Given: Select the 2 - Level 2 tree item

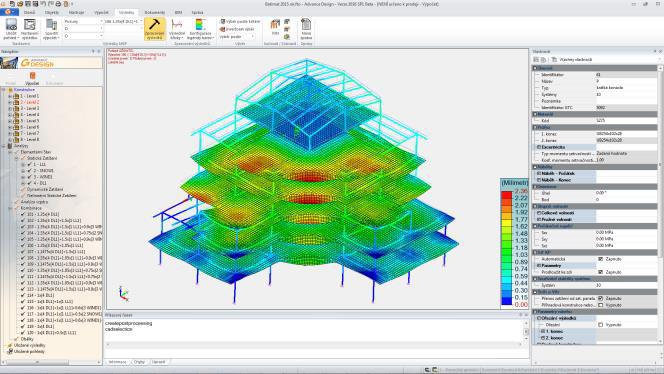Looking at the screenshot, I should click(x=30, y=102).
